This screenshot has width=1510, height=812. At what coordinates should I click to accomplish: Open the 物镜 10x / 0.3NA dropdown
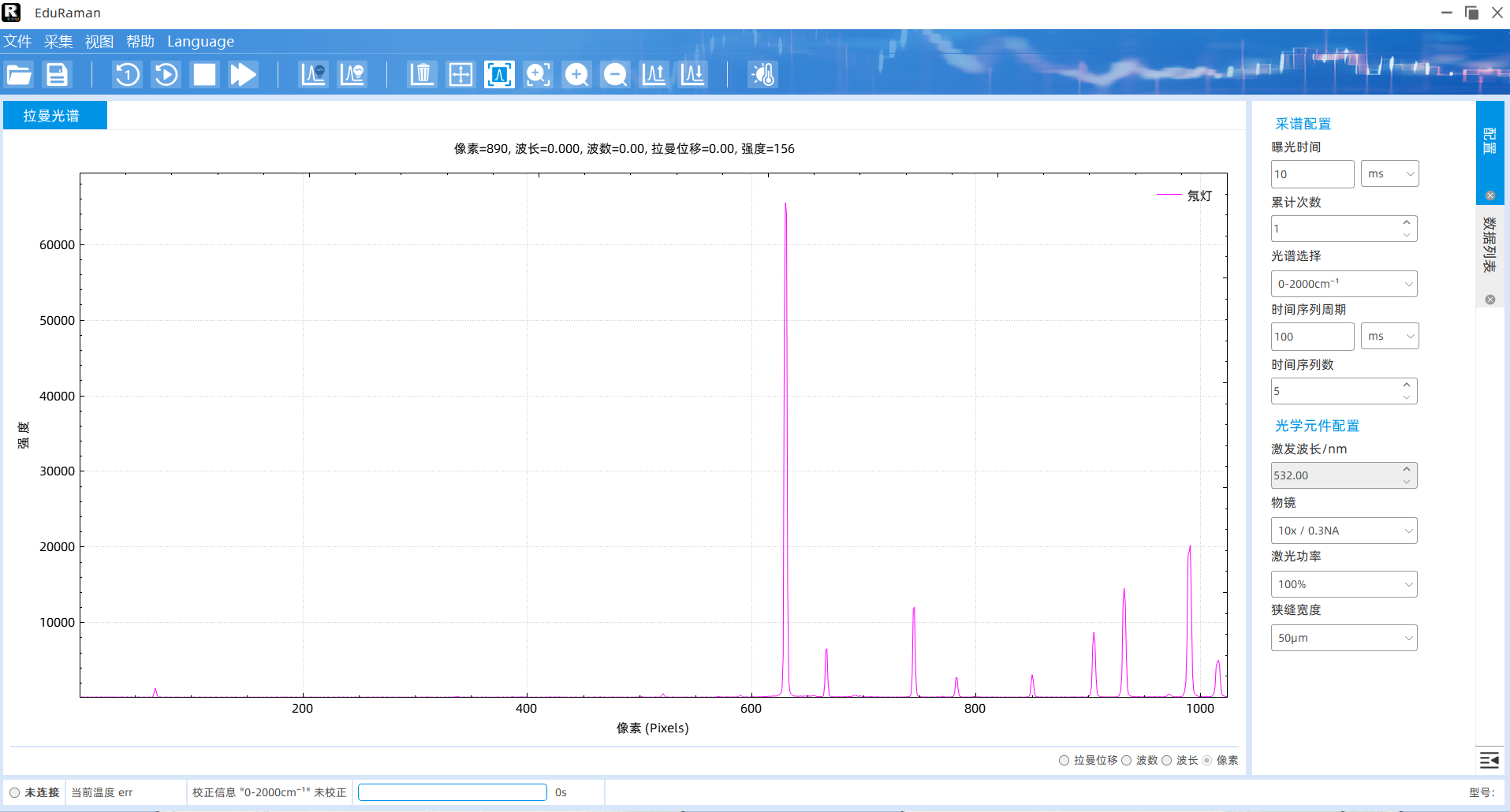tap(1344, 531)
